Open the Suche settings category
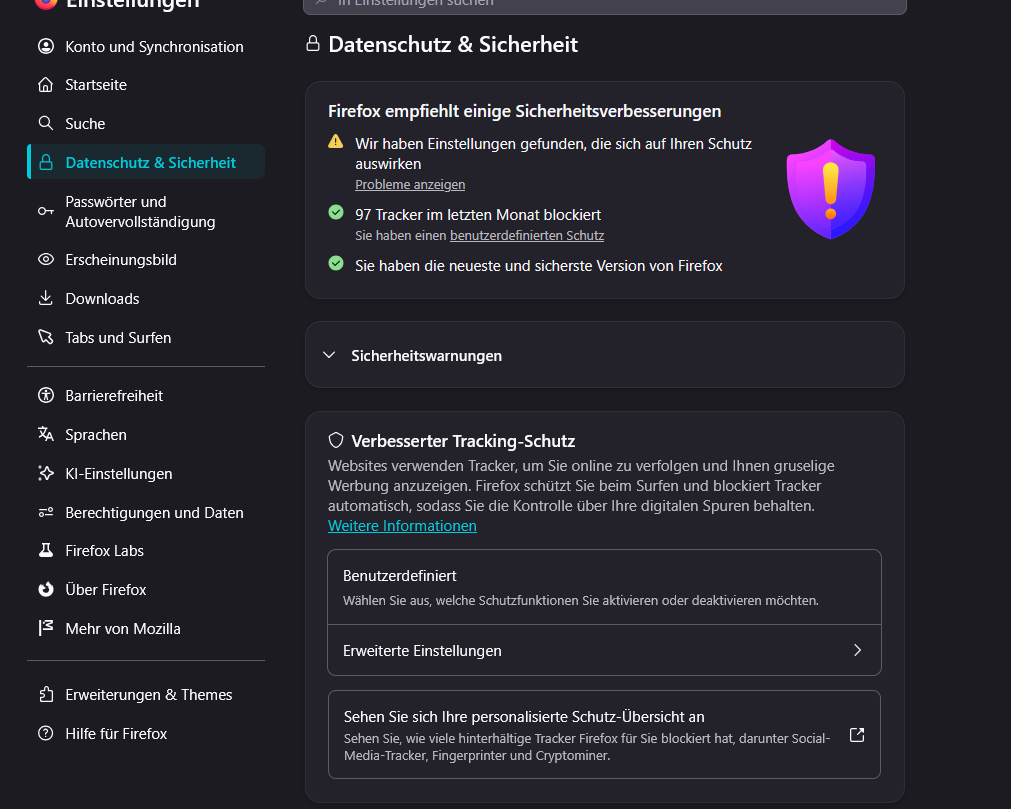This screenshot has width=1011, height=809. 146,123
